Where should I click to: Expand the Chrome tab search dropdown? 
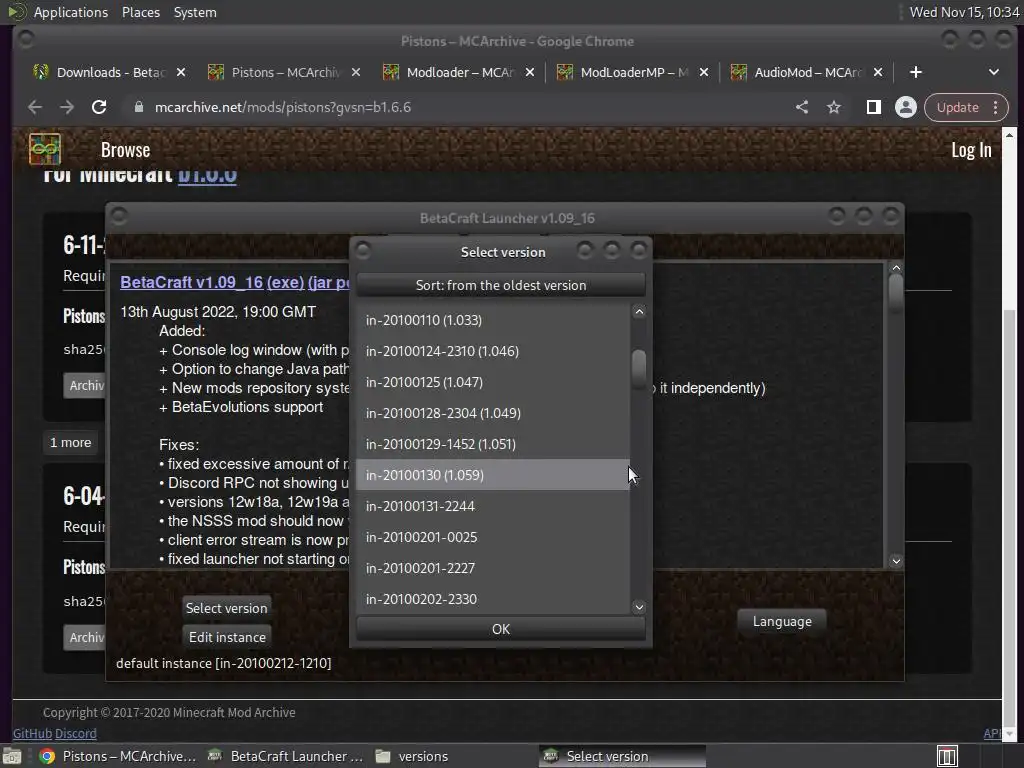[x=993, y=72]
